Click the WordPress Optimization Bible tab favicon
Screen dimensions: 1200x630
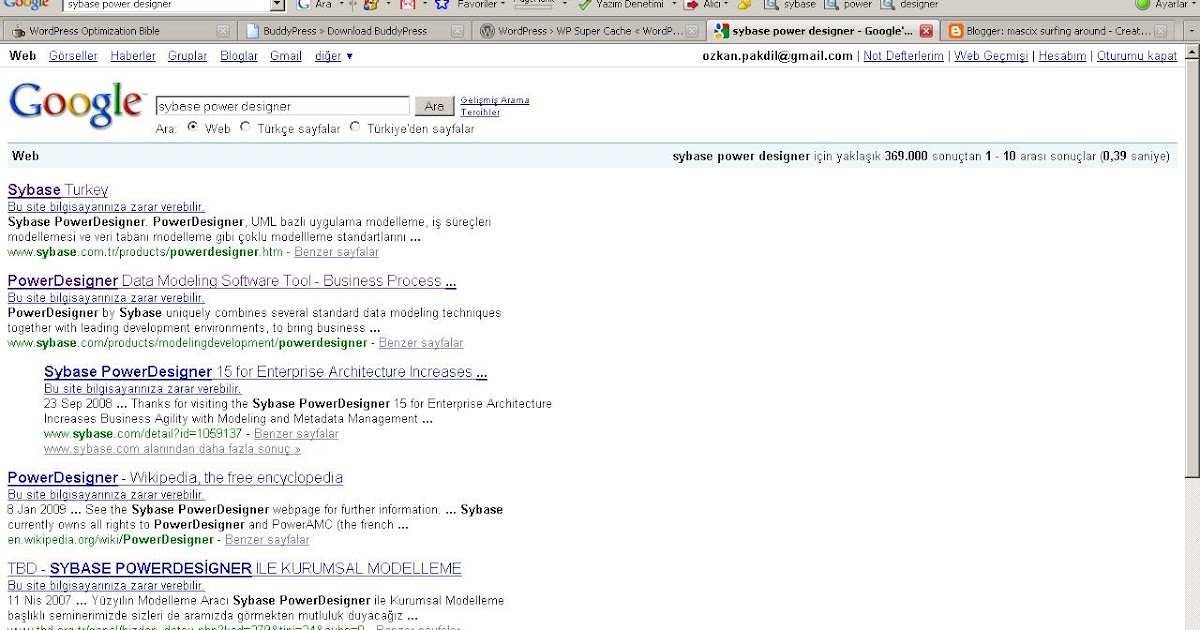[19, 31]
